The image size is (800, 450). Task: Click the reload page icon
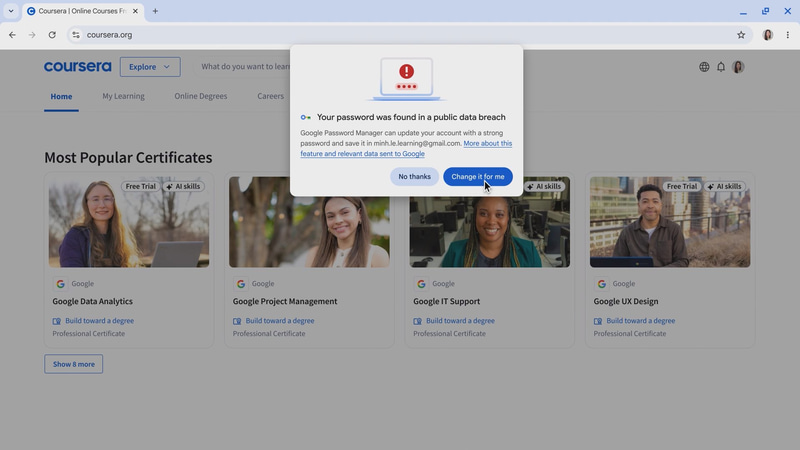click(x=52, y=35)
